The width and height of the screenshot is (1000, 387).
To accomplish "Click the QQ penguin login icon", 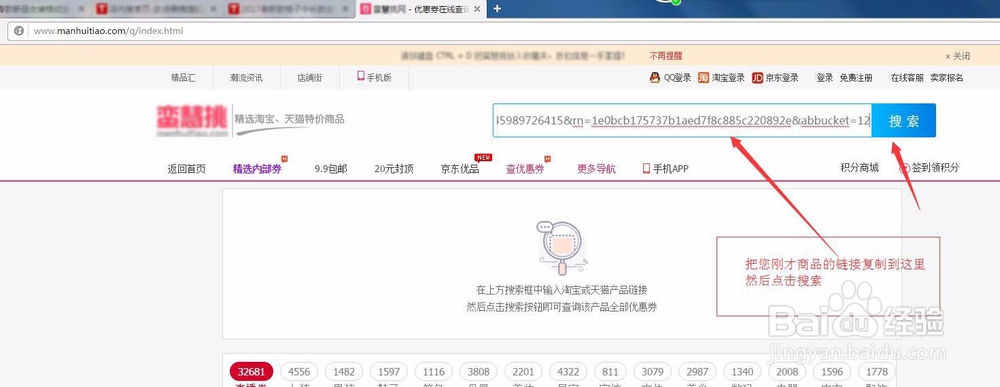I will click(654, 78).
